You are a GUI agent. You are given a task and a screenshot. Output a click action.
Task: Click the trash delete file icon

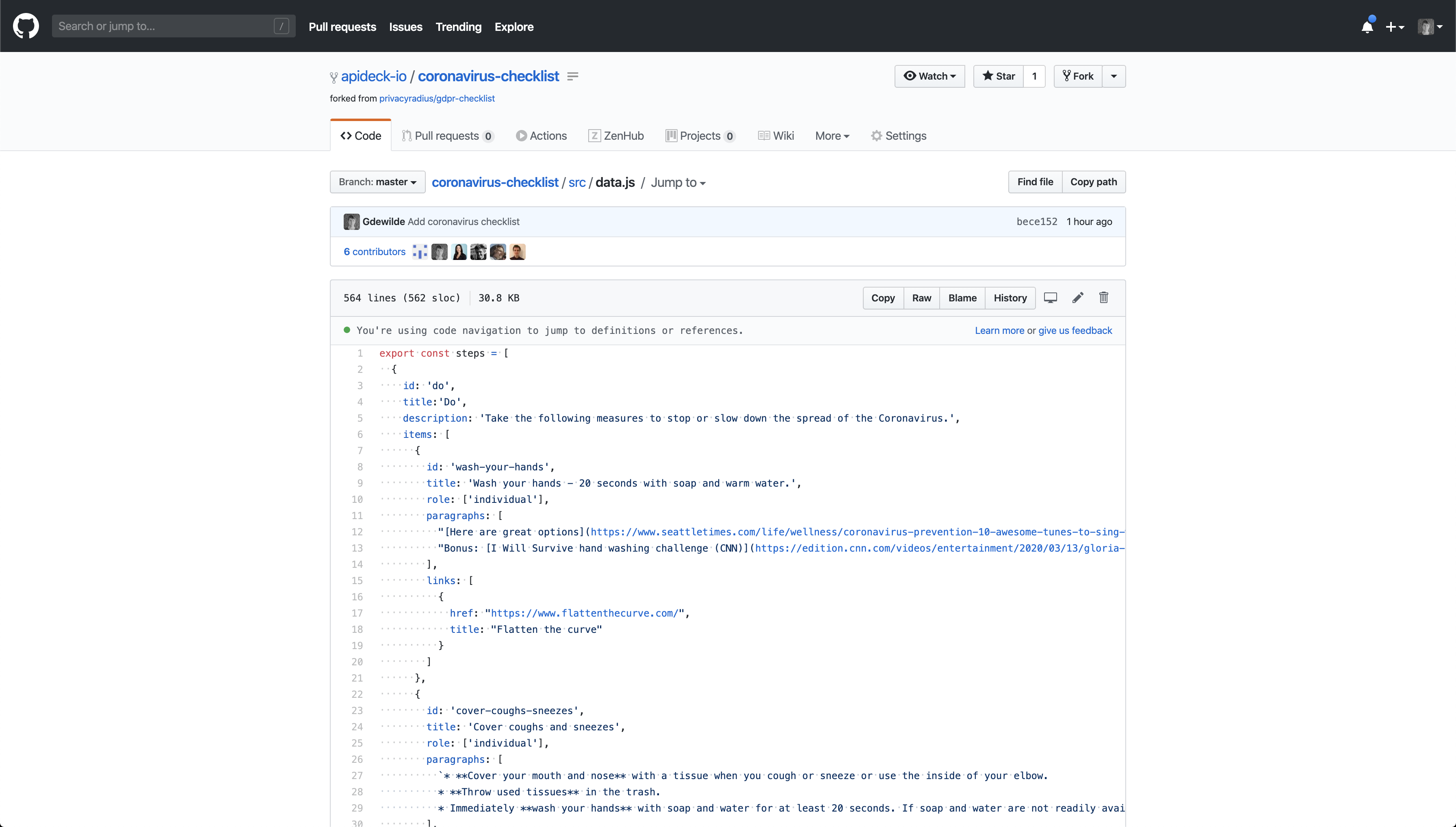coord(1103,298)
